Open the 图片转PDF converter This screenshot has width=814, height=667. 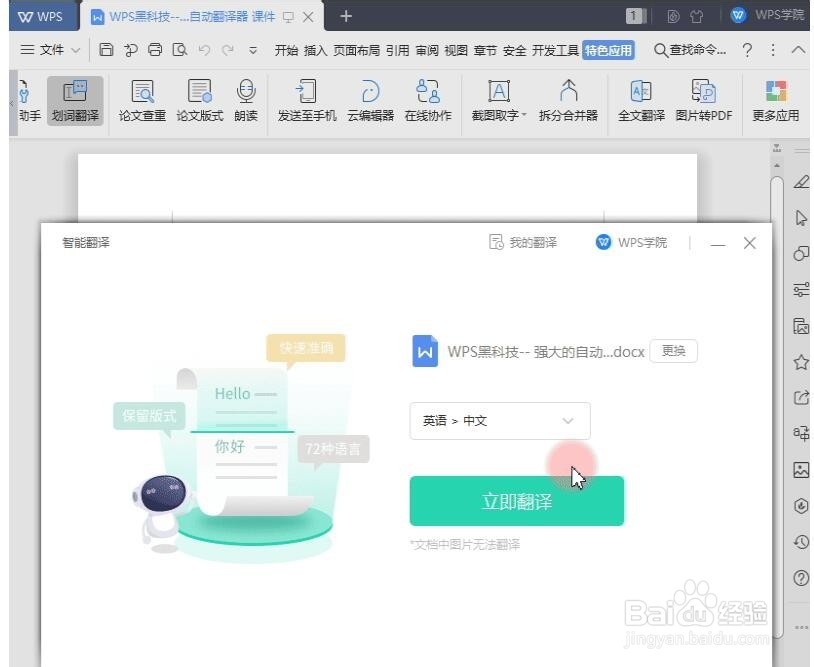click(x=706, y=100)
